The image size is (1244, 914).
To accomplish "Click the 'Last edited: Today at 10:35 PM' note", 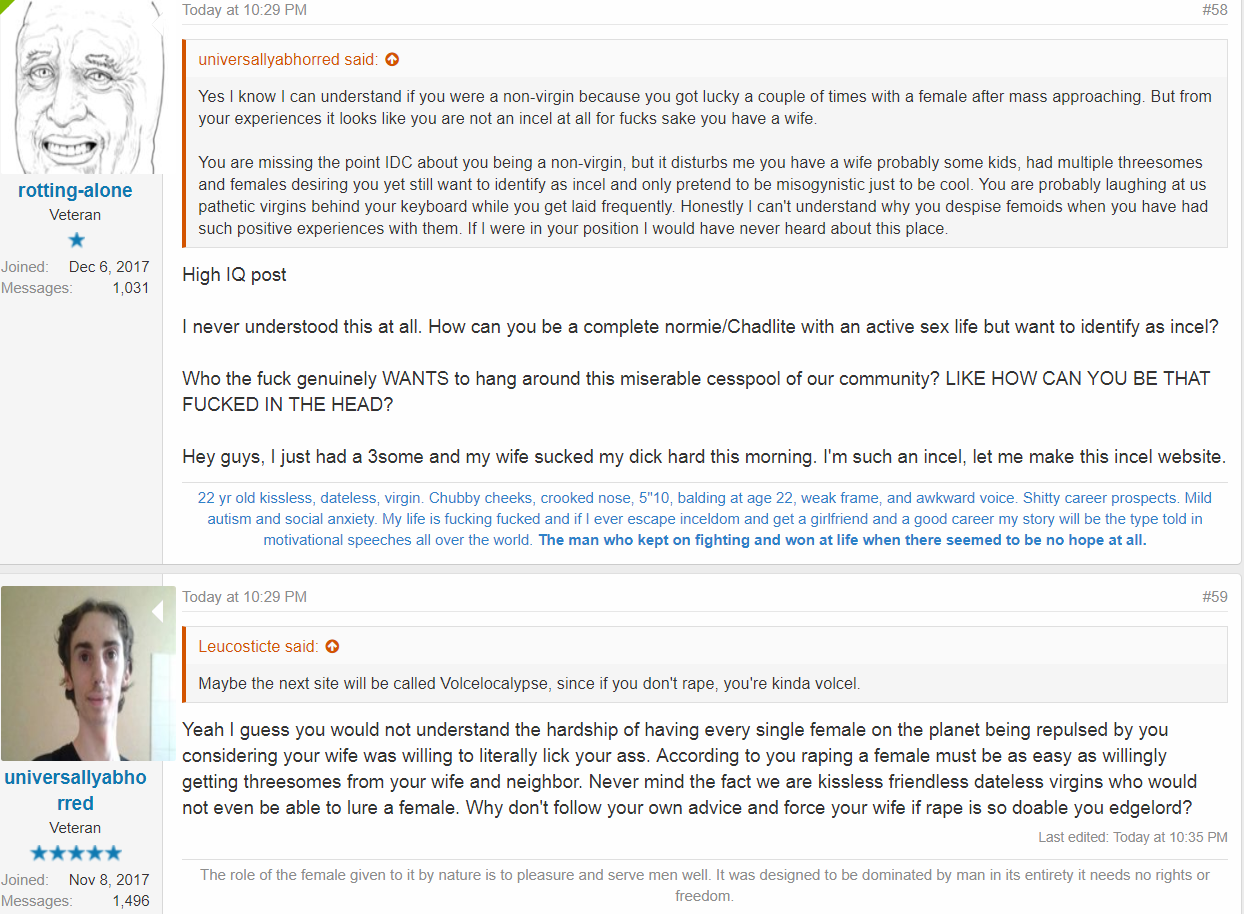I will 1132,837.
